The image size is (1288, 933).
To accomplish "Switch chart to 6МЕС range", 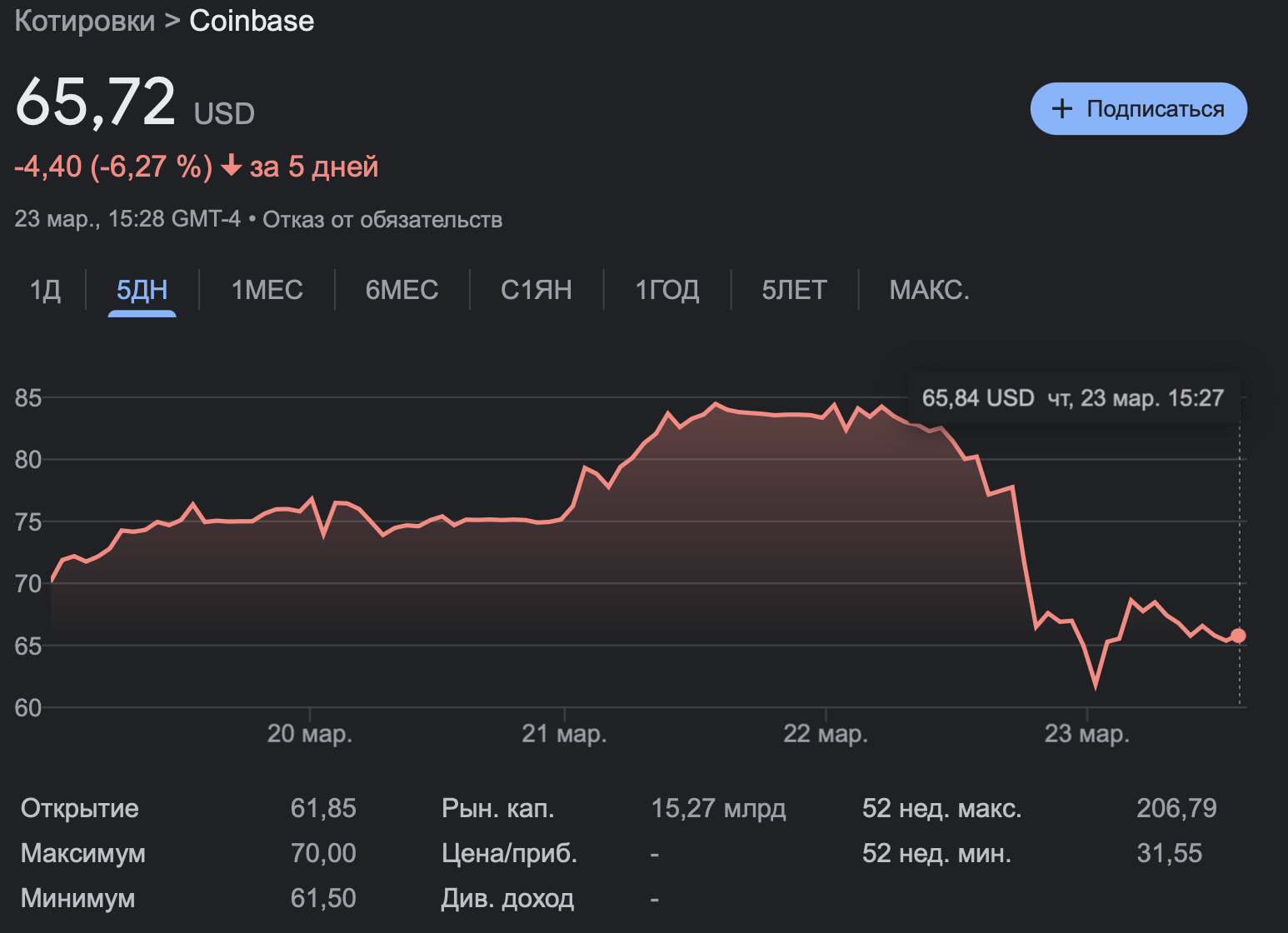I will [x=402, y=290].
